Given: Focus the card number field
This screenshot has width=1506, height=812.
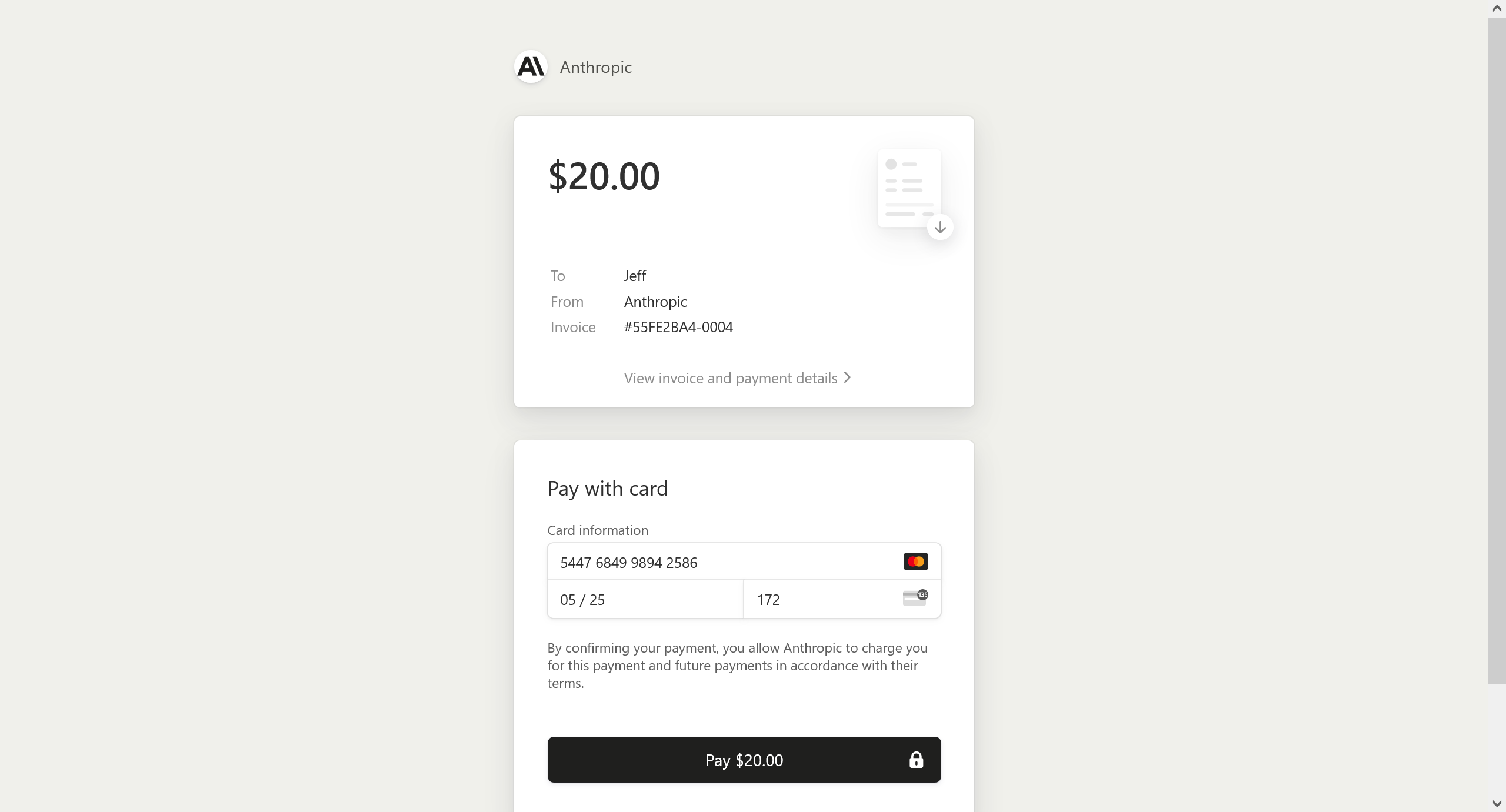Looking at the screenshot, I should [724, 562].
